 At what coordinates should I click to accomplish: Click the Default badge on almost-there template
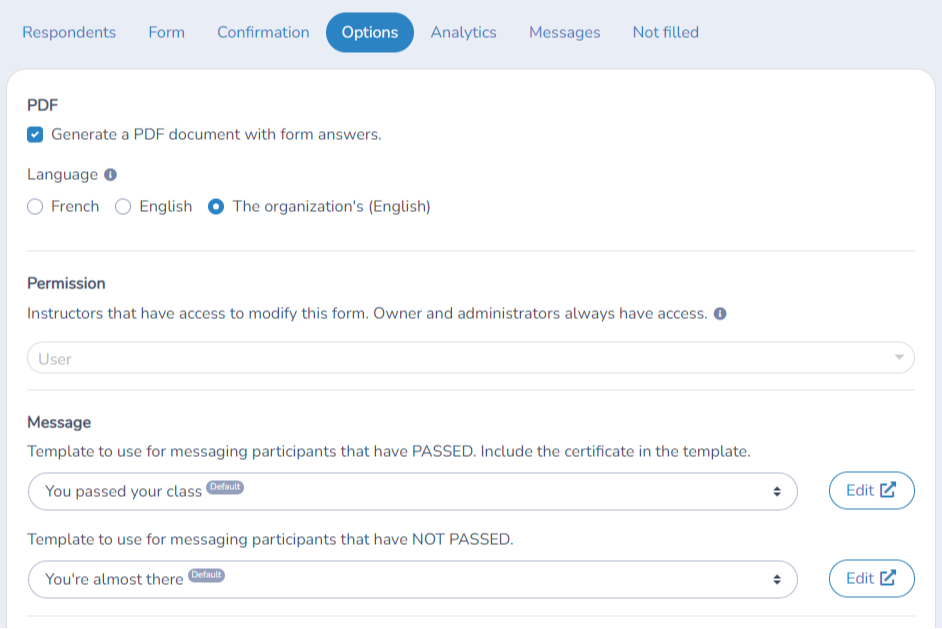tap(206, 575)
